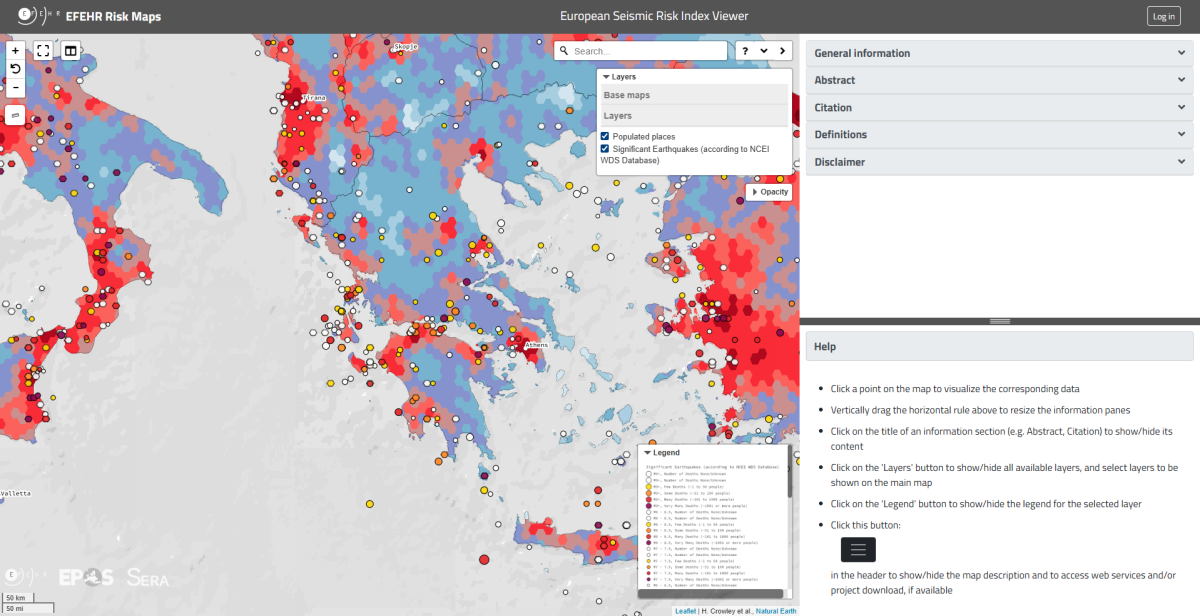Click the Log in button
Image resolution: width=1200 pixels, height=616 pixels.
coord(1164,16)
